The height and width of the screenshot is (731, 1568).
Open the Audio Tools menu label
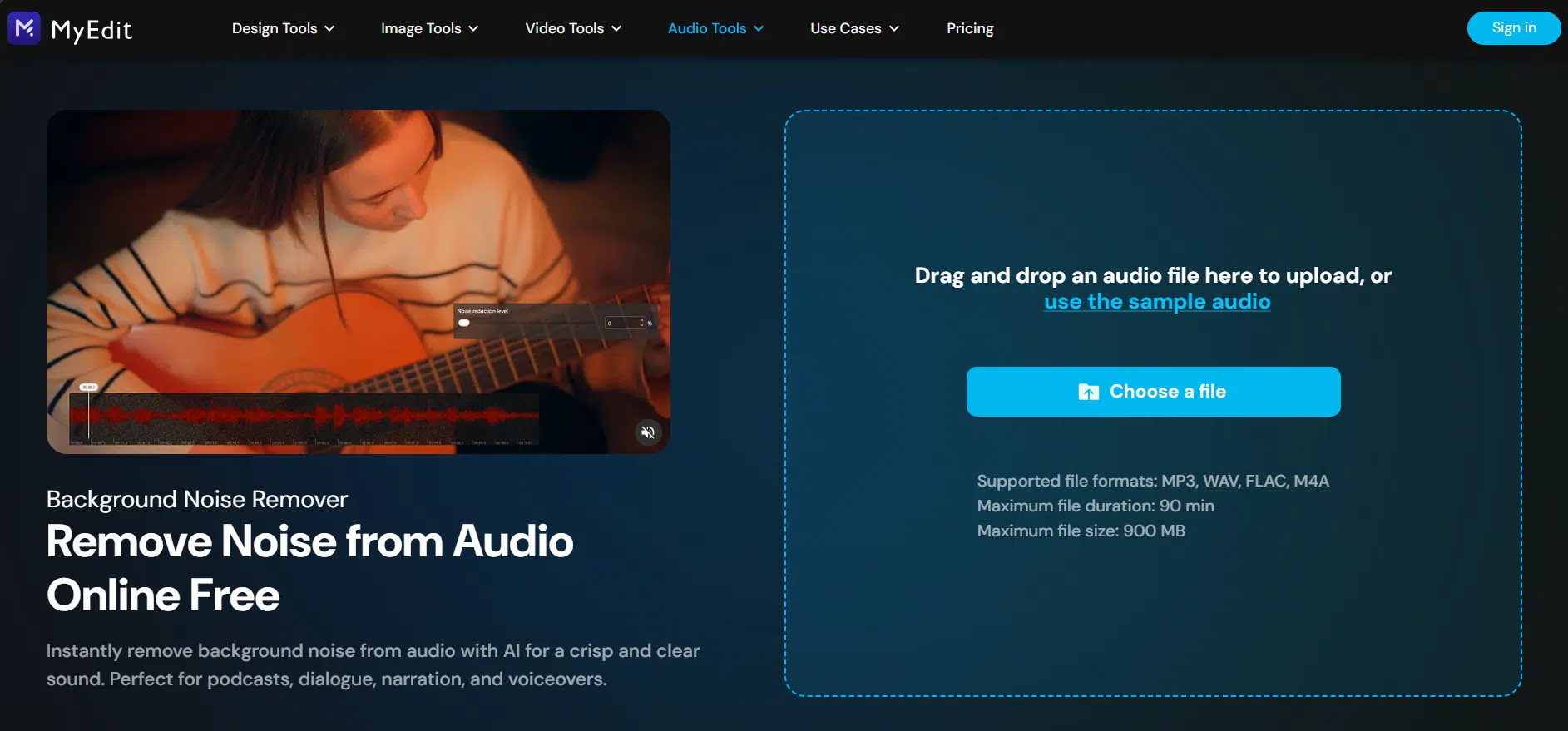pos(706,28)
